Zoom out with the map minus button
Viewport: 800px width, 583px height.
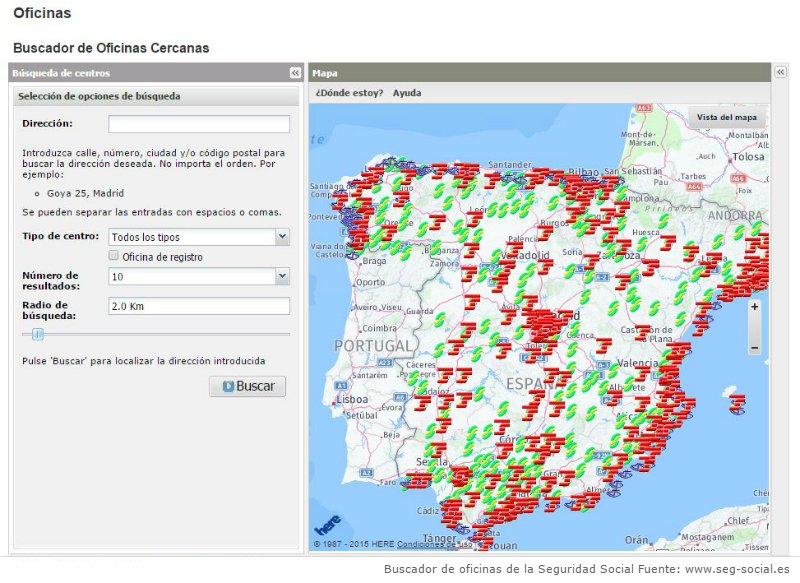point(754,347)
